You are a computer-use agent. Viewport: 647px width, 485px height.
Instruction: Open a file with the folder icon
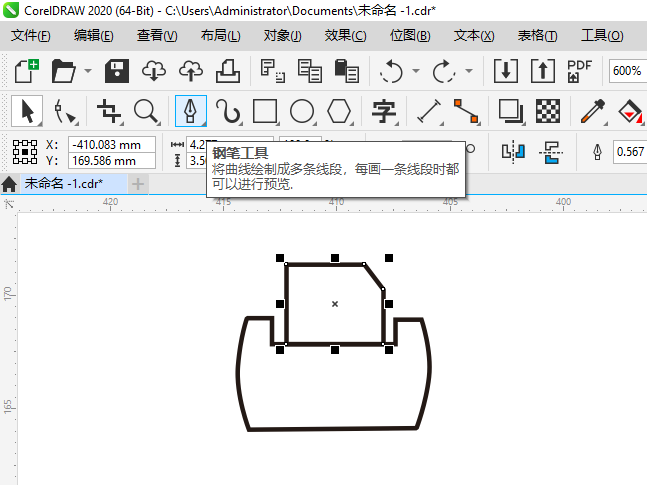(63, 71)
